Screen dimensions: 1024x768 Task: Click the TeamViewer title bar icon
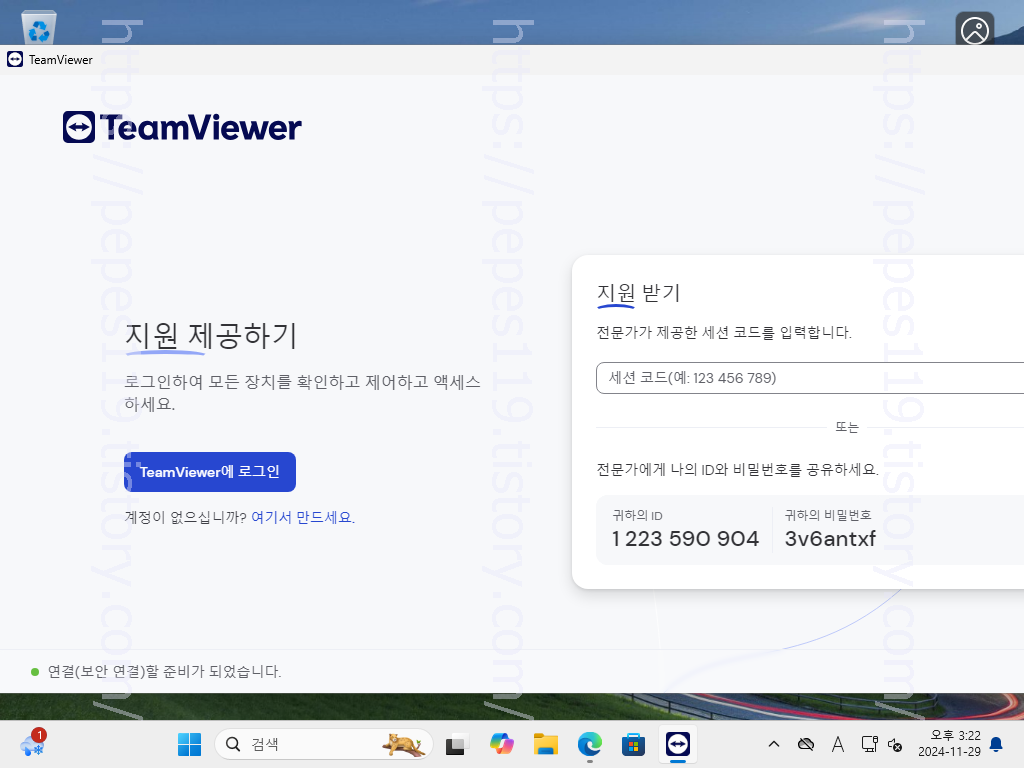pos(15,59)
